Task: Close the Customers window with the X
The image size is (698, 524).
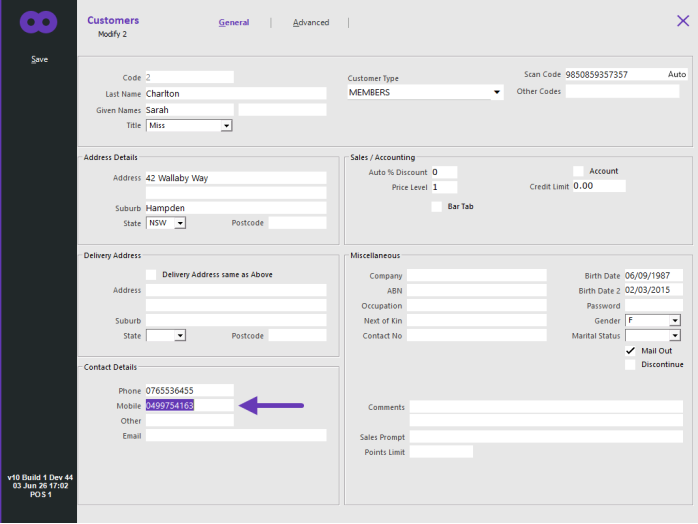Action: coord(682,20)
